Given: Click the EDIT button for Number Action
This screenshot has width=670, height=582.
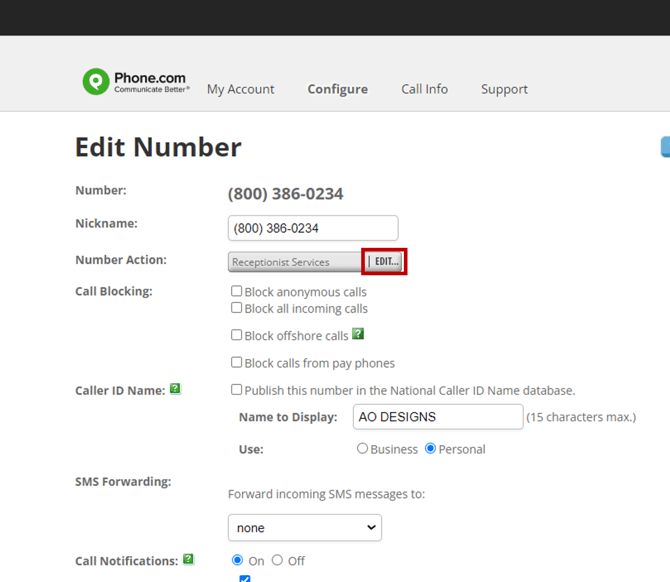Looking at the screenshot, I should (384, 261).
